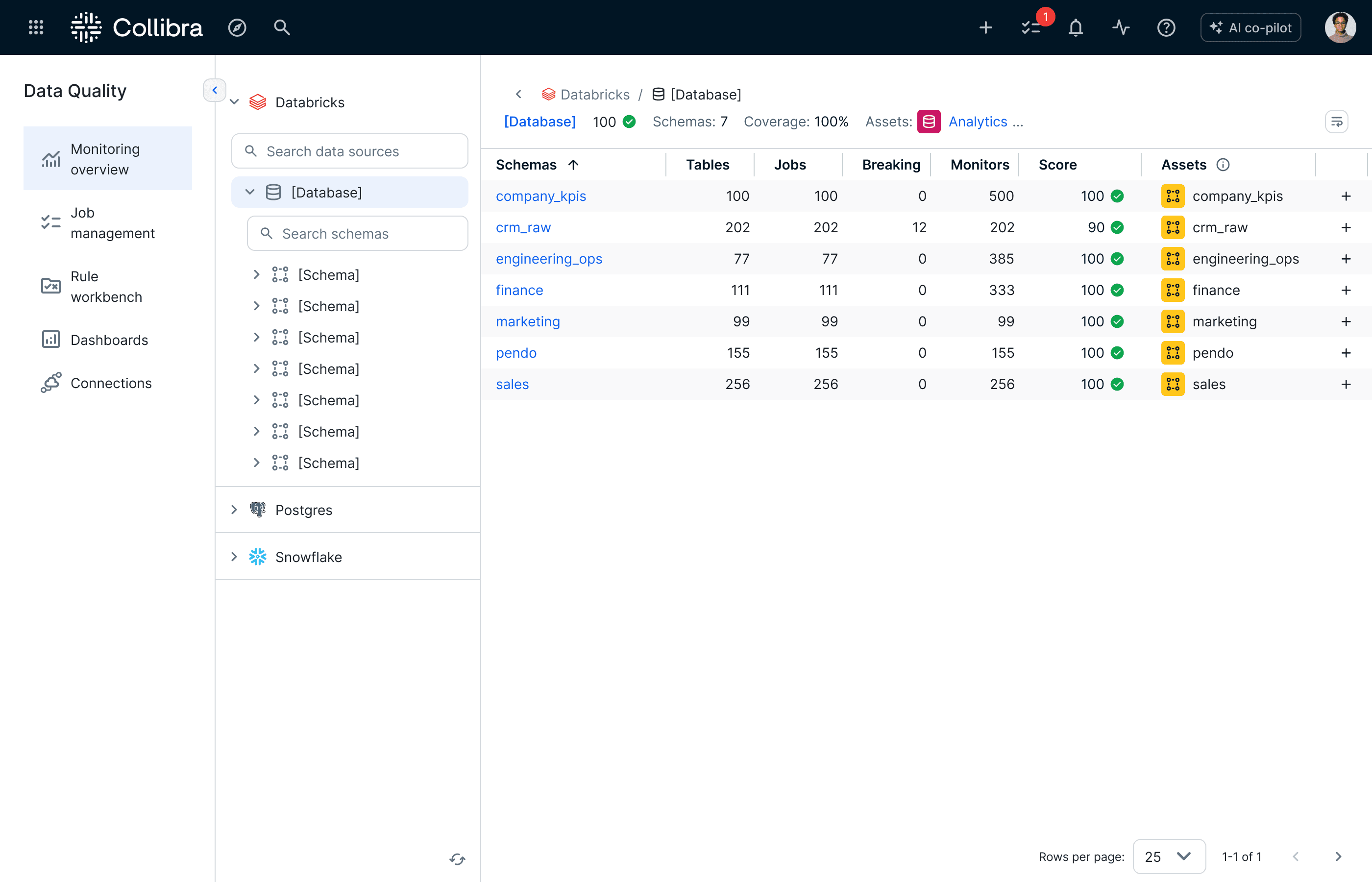Open Rows per page dropdown
This screenshot has height=882, width=1372.
coord(1169,856)
